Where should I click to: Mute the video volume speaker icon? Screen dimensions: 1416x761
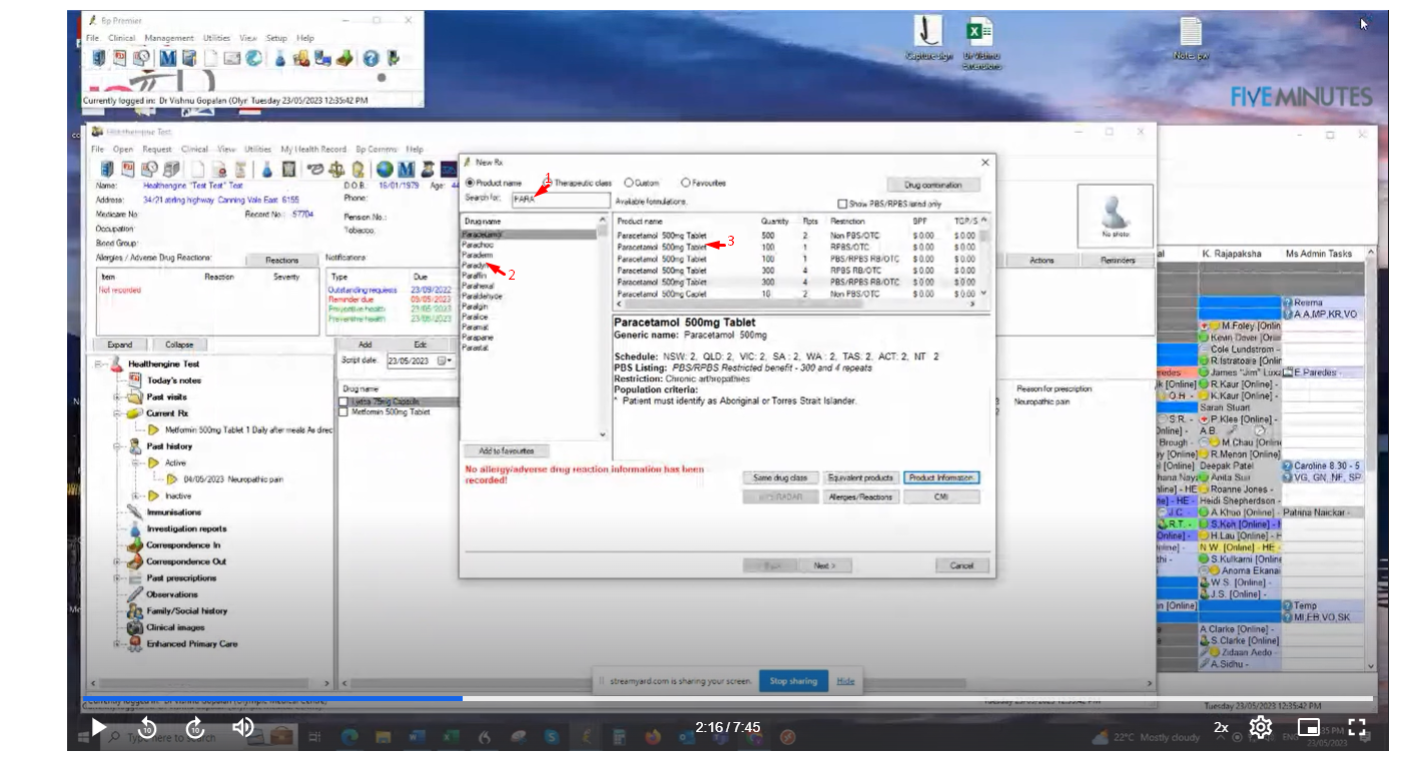243,727
